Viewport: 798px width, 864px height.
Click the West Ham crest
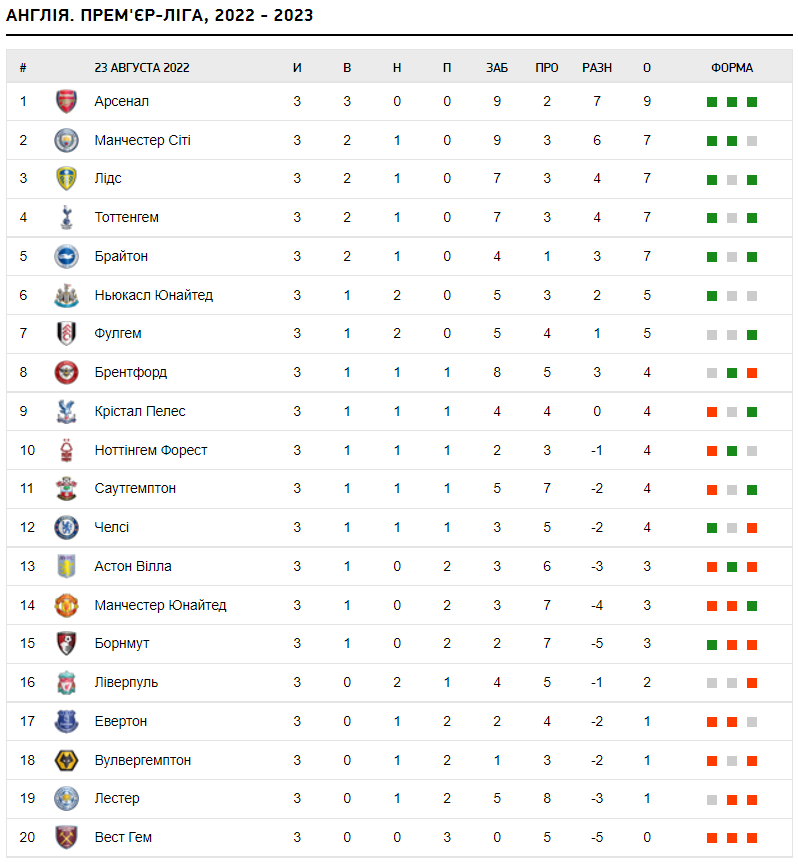click(x=66, y=838)
